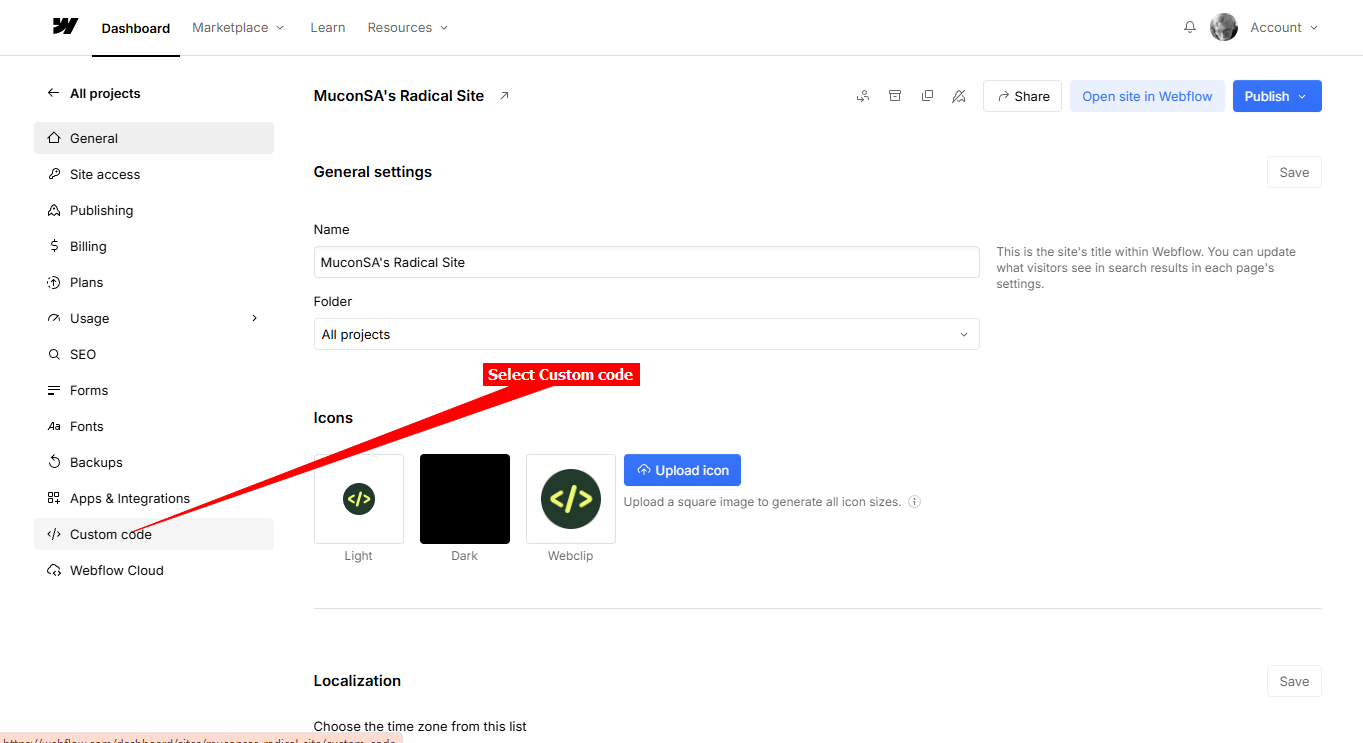
Task: Select the Dark icon thumbnail
Action: point(465,499)
